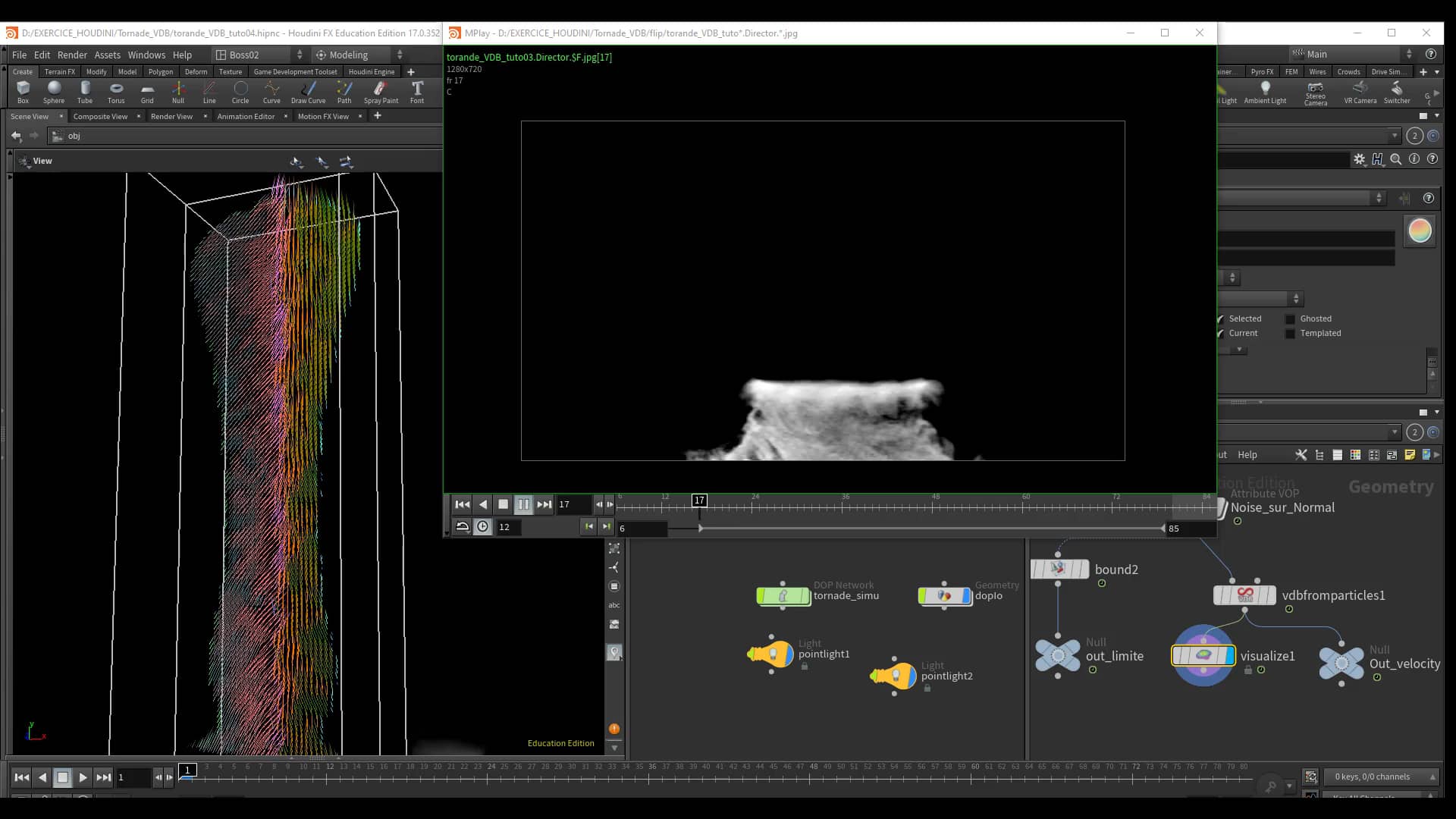This screenshot has width=1456, height=819.
Task: Open the color picker swatch in the panel
Action: tap(1418, 231)
